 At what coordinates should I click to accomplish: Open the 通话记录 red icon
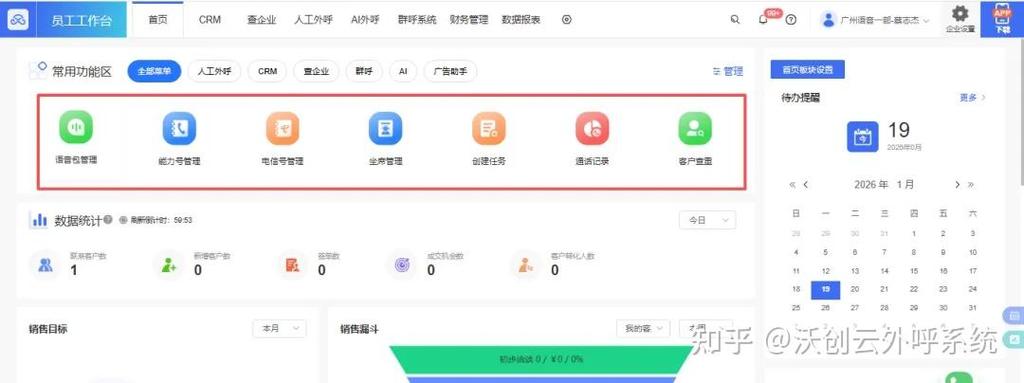(592, 128)
